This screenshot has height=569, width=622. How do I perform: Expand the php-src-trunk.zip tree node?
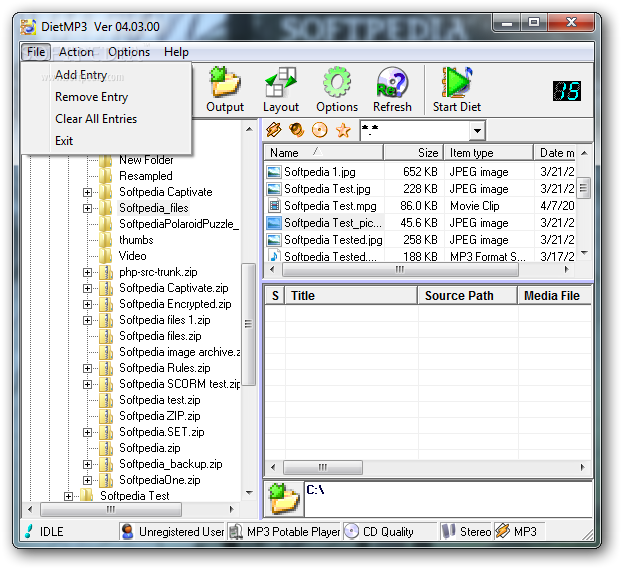(87, 272)
